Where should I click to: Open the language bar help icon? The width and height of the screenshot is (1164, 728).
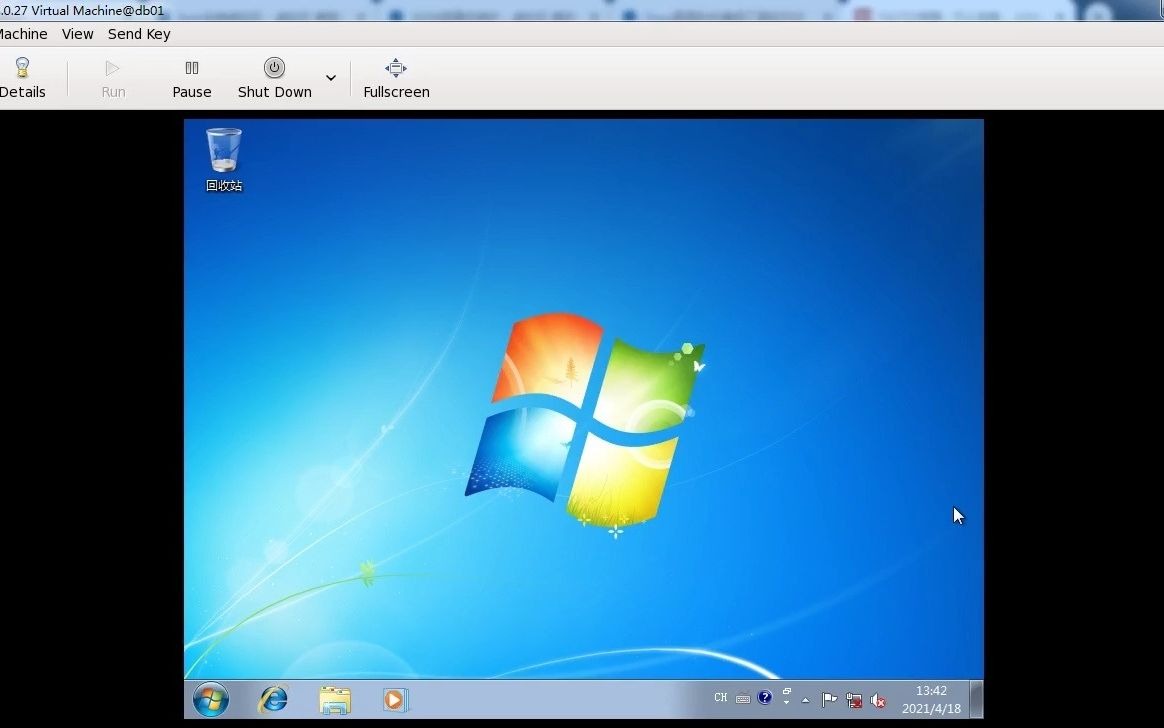tap(765, 698)
